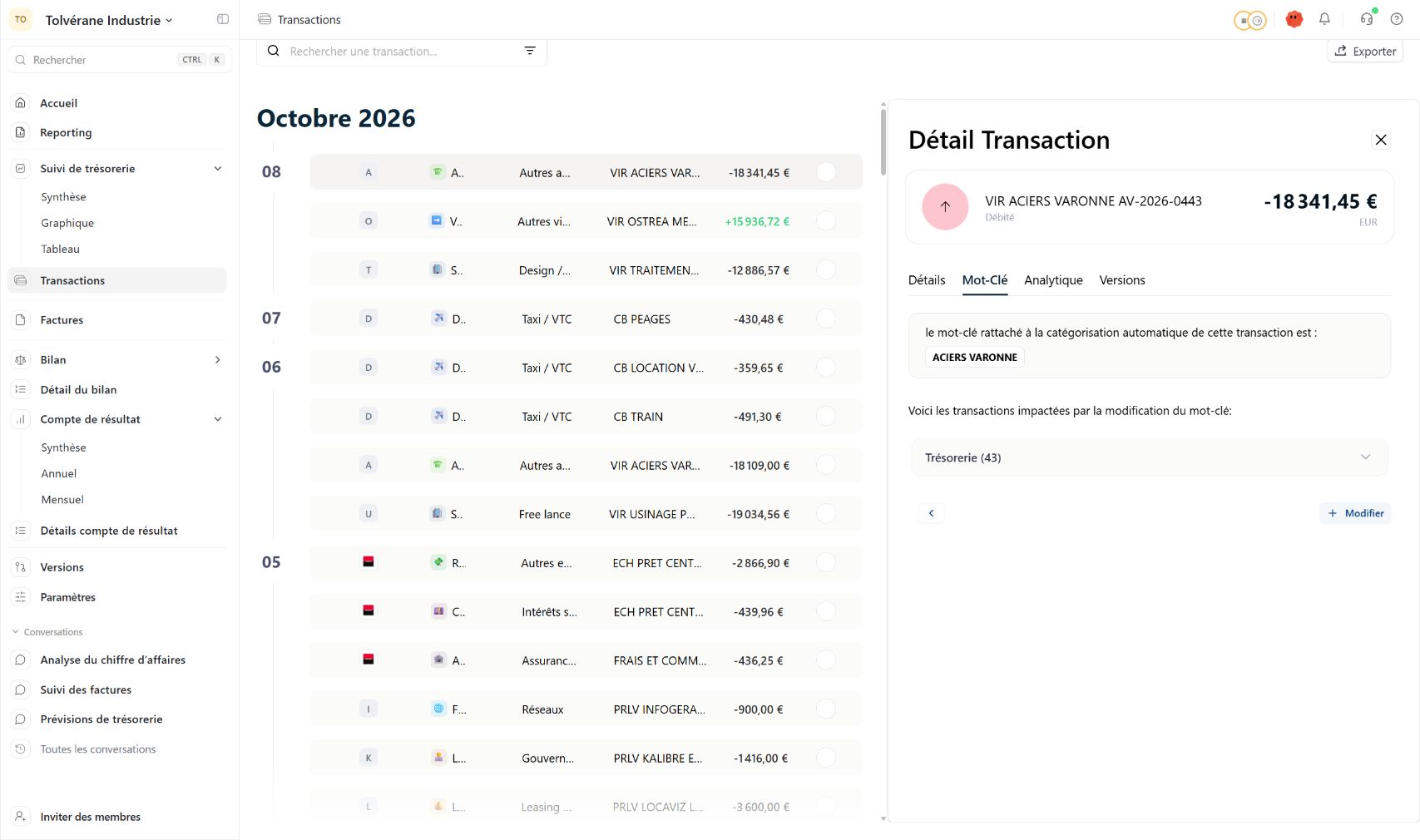The height and width of the screenshot is (840, 1420).
Task: Select the CB TRAIN transaction checkbox
Action: point(825,417)
